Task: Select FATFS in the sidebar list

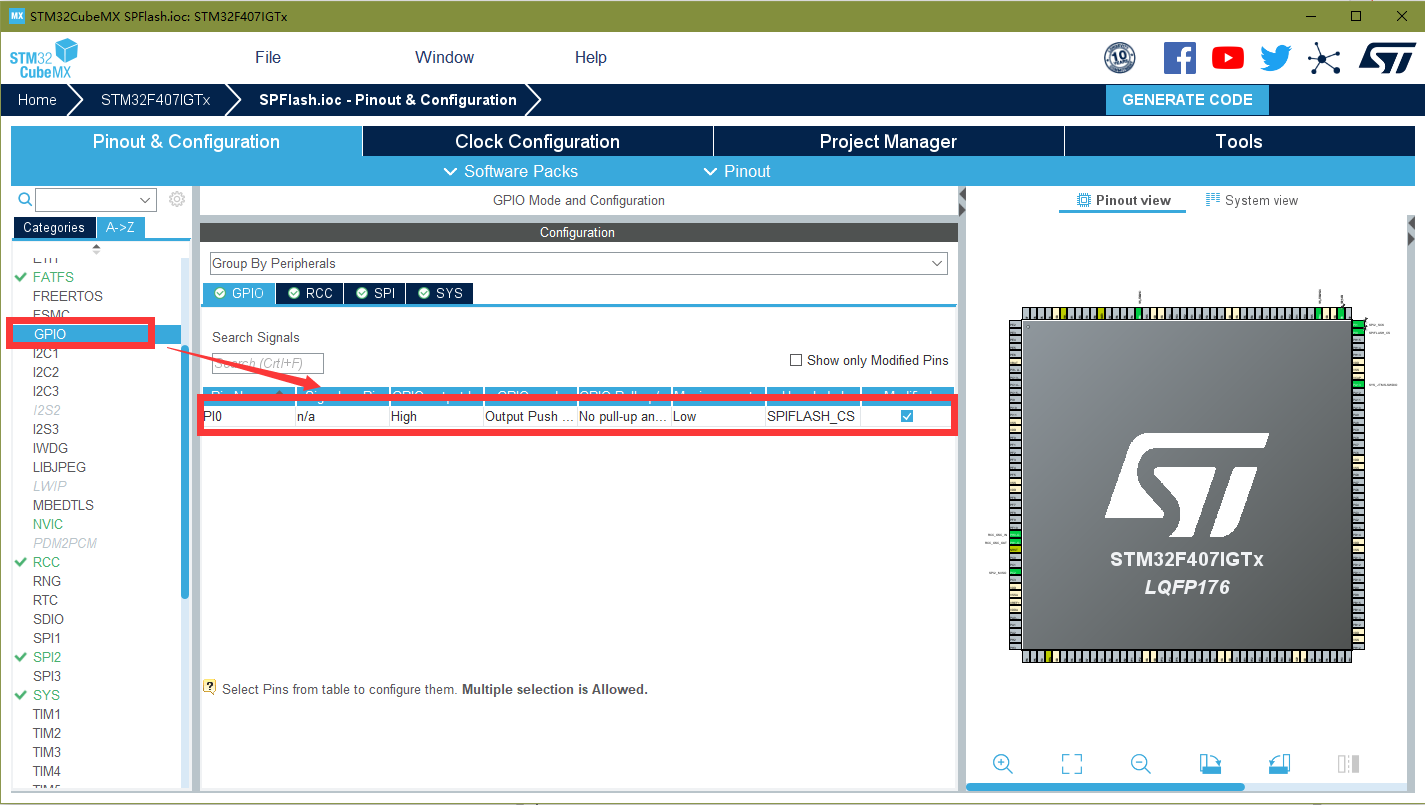Action: click(53, 277)
